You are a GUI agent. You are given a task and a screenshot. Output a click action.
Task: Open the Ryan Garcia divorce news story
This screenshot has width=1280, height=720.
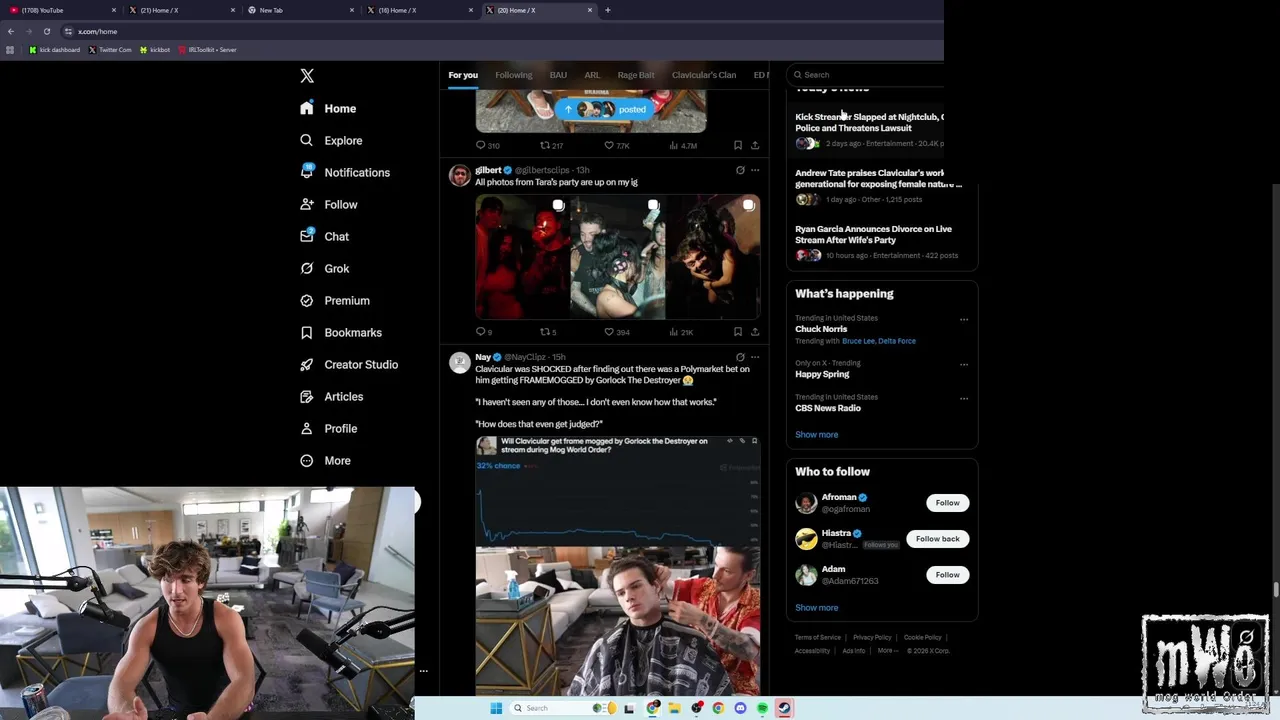click(x=875, y=241)
